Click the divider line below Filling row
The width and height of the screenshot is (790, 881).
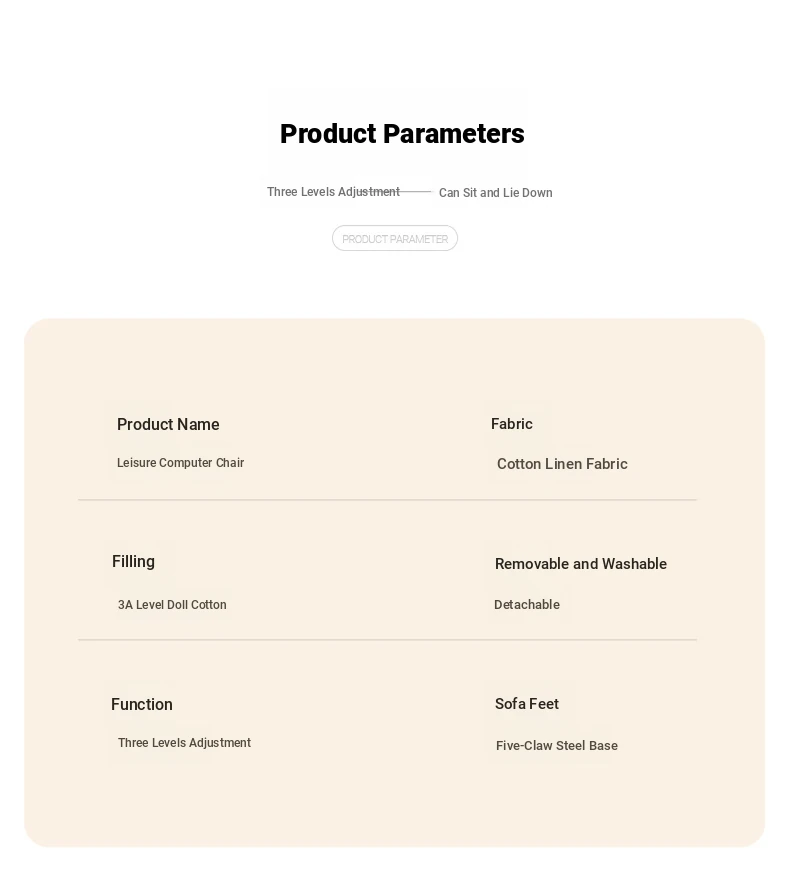(387, 639)
